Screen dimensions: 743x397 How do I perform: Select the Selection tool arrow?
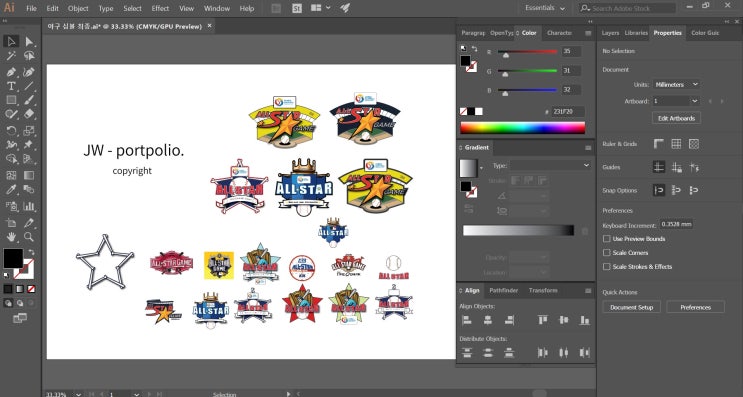tap(11, 42)
